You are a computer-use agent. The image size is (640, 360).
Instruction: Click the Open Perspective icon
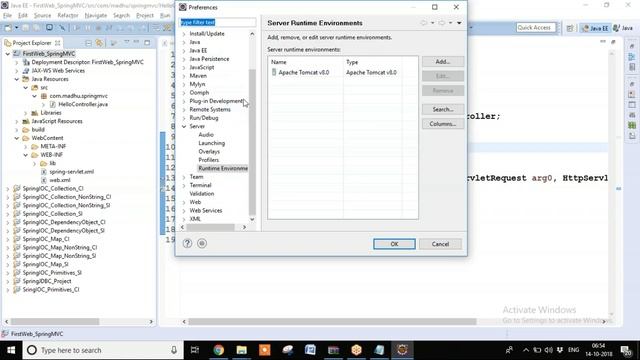point(569,28)
